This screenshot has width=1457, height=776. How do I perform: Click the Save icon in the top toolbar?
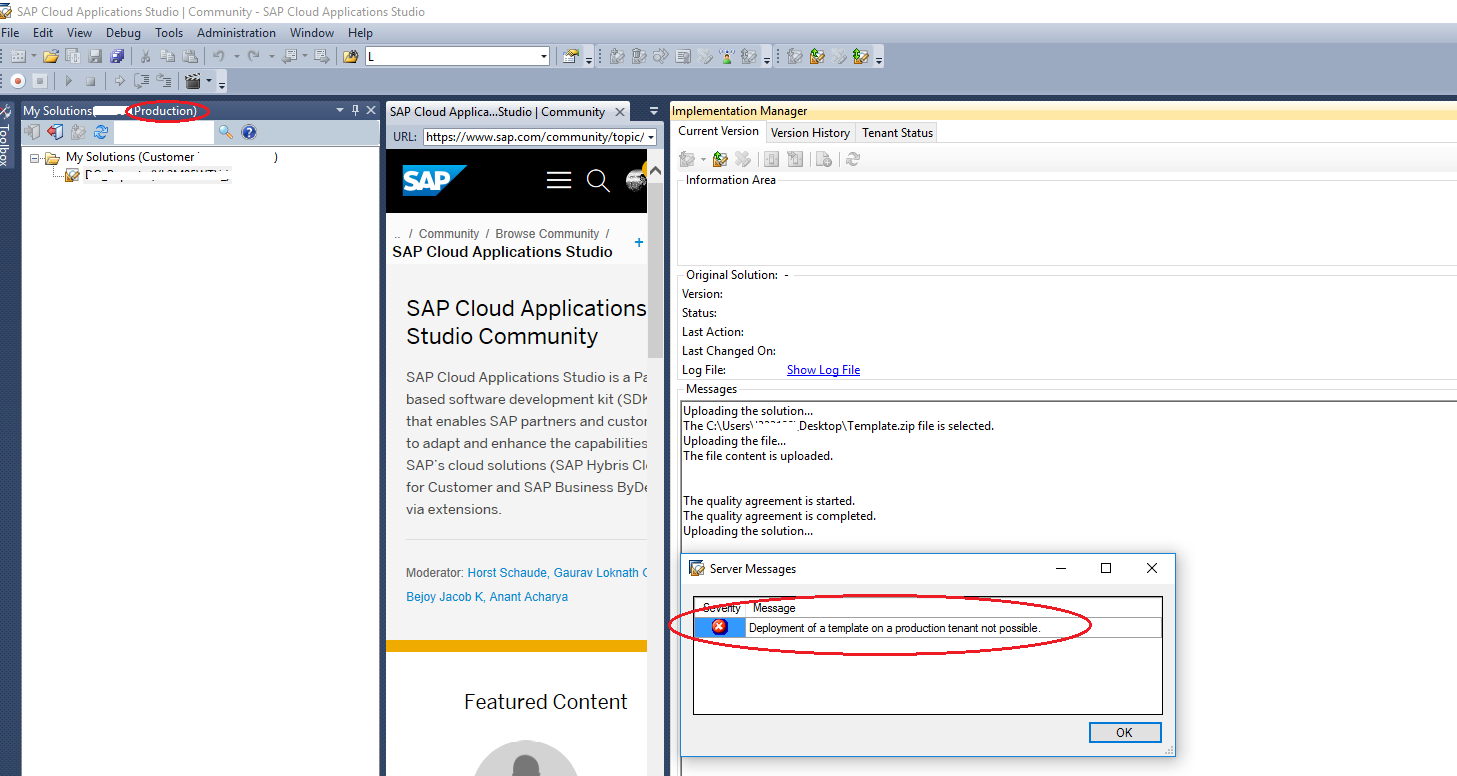[95, 57]
